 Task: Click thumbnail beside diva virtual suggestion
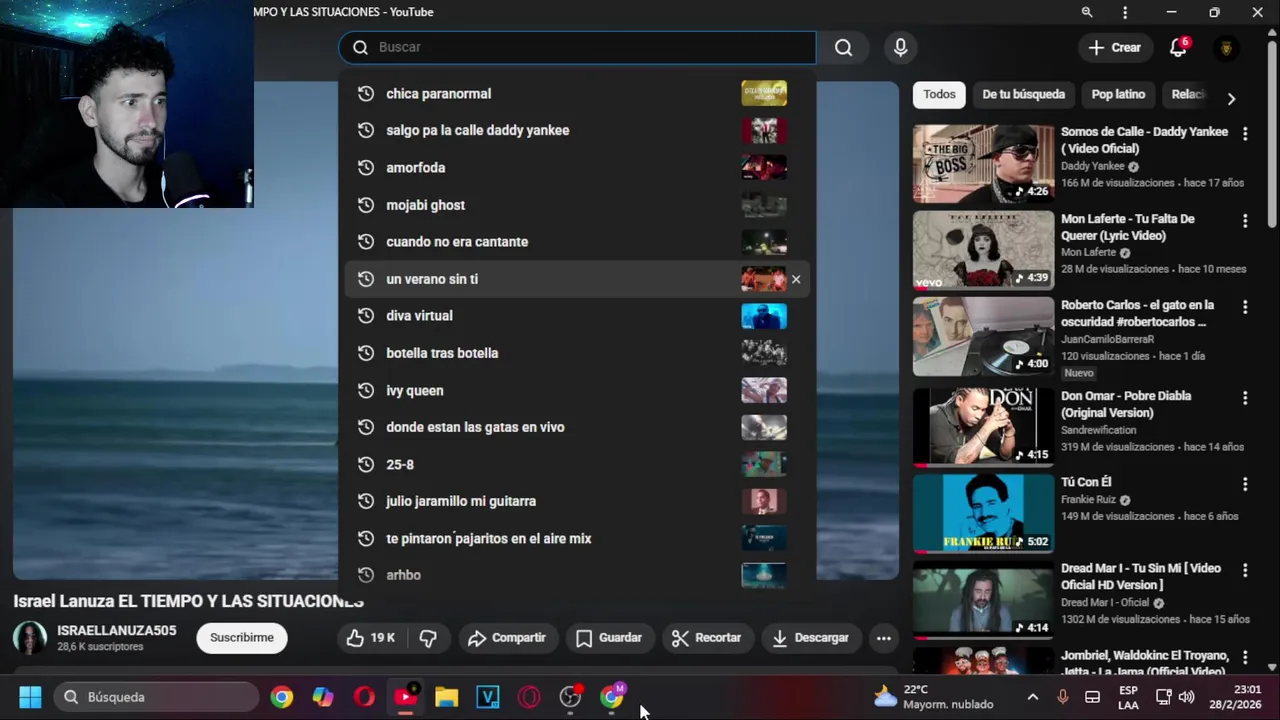[x=764, y=316]
